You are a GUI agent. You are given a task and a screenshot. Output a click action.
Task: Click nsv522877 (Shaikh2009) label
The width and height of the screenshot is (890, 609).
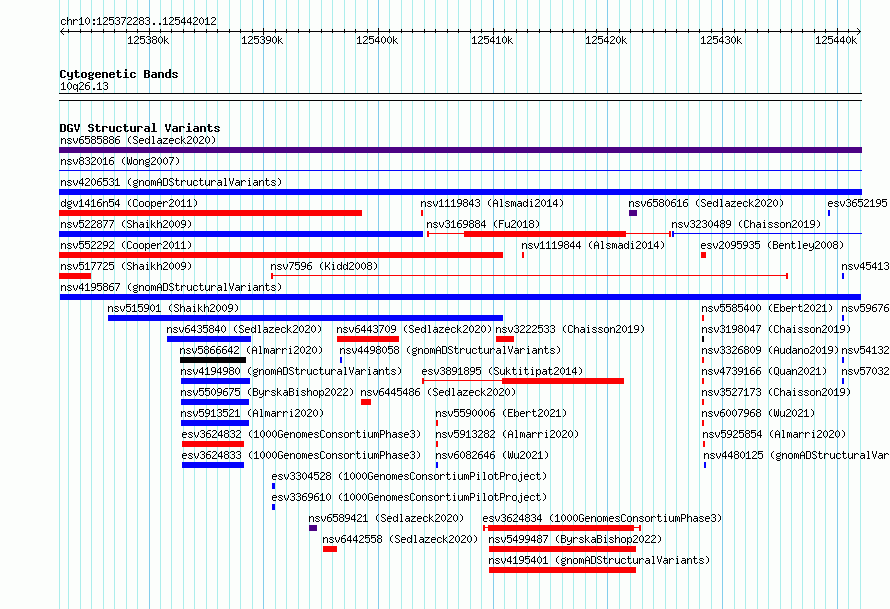click(126, 224)
